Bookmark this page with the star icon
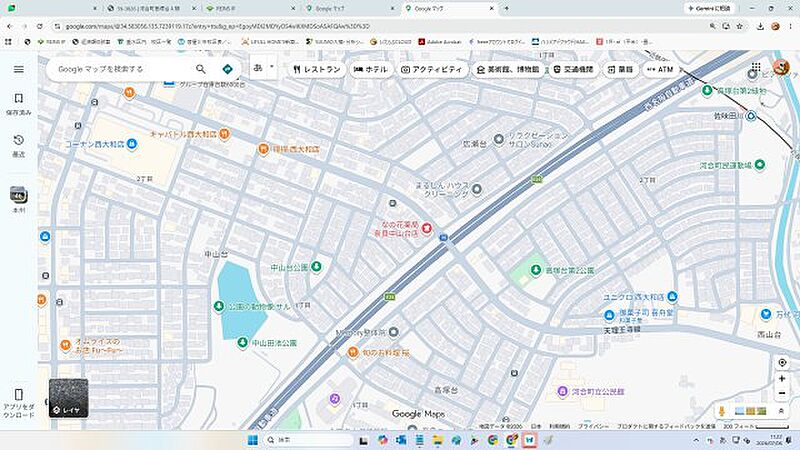Image resolution: width=800 pixels, height=450 pixels. pos(739,26)
